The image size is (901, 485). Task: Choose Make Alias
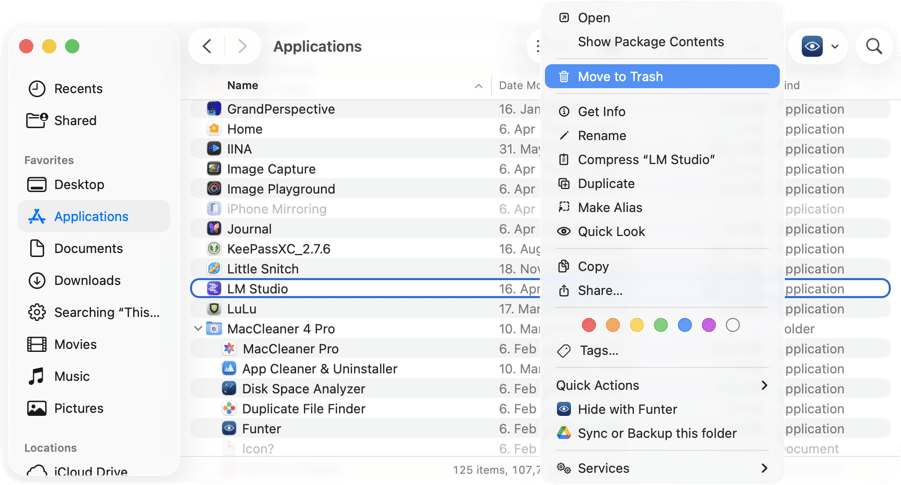click(662, 207)
